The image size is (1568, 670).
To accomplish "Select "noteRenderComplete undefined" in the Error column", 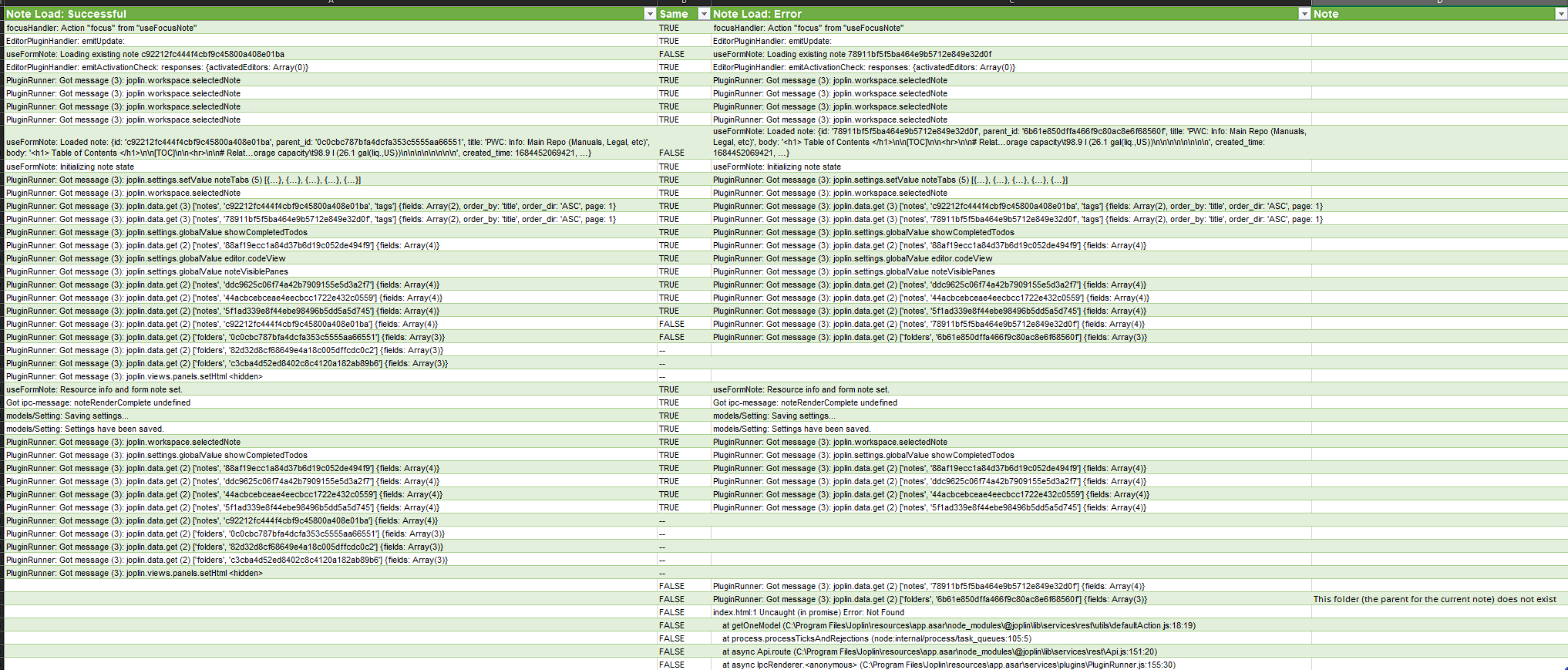I will [1011, 402].
